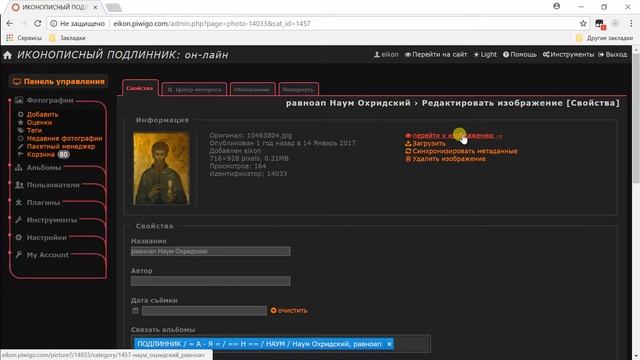Open the eikon user profile link

coord(386,54)
